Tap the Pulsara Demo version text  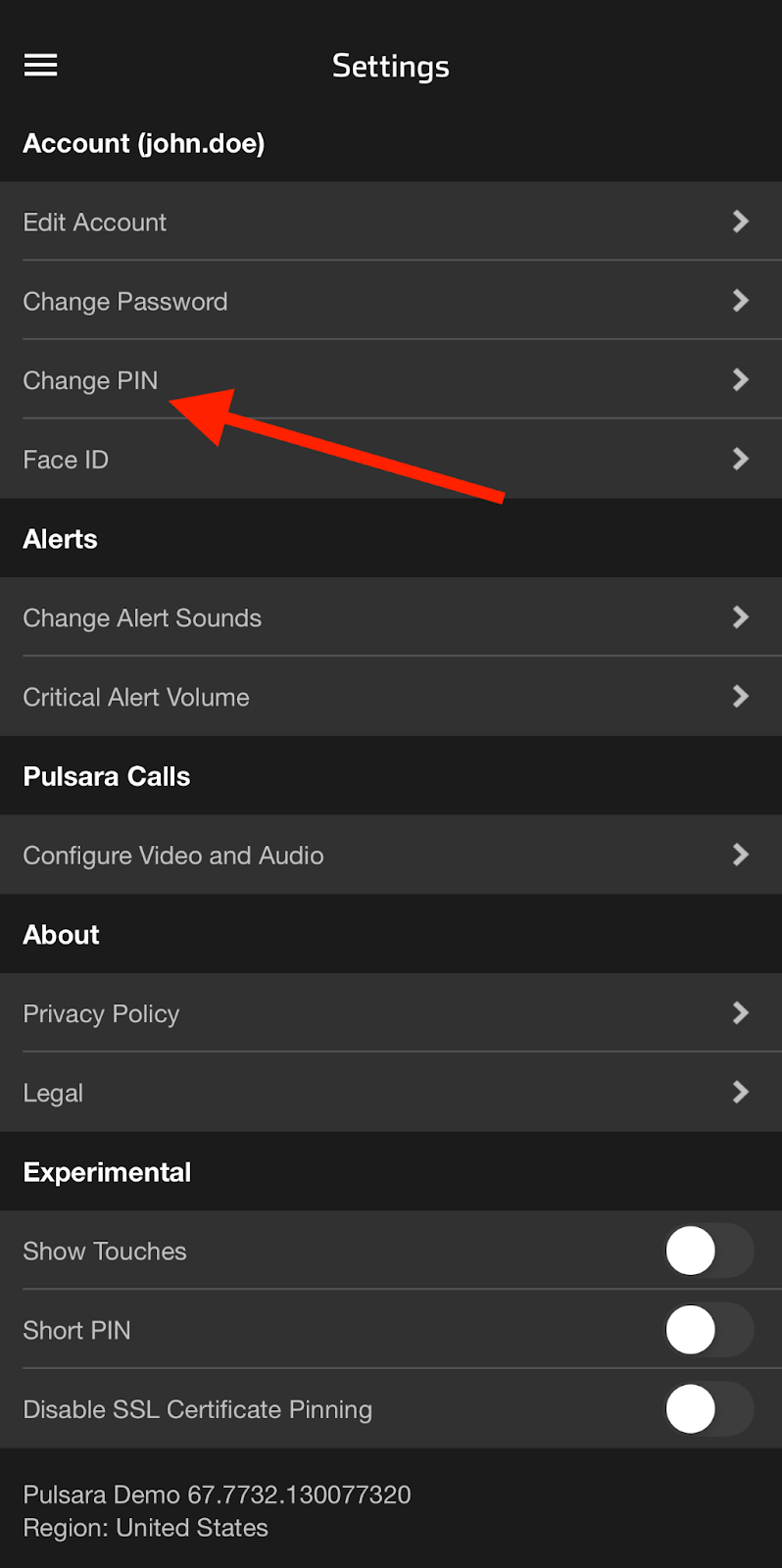tap(217, 1494)
